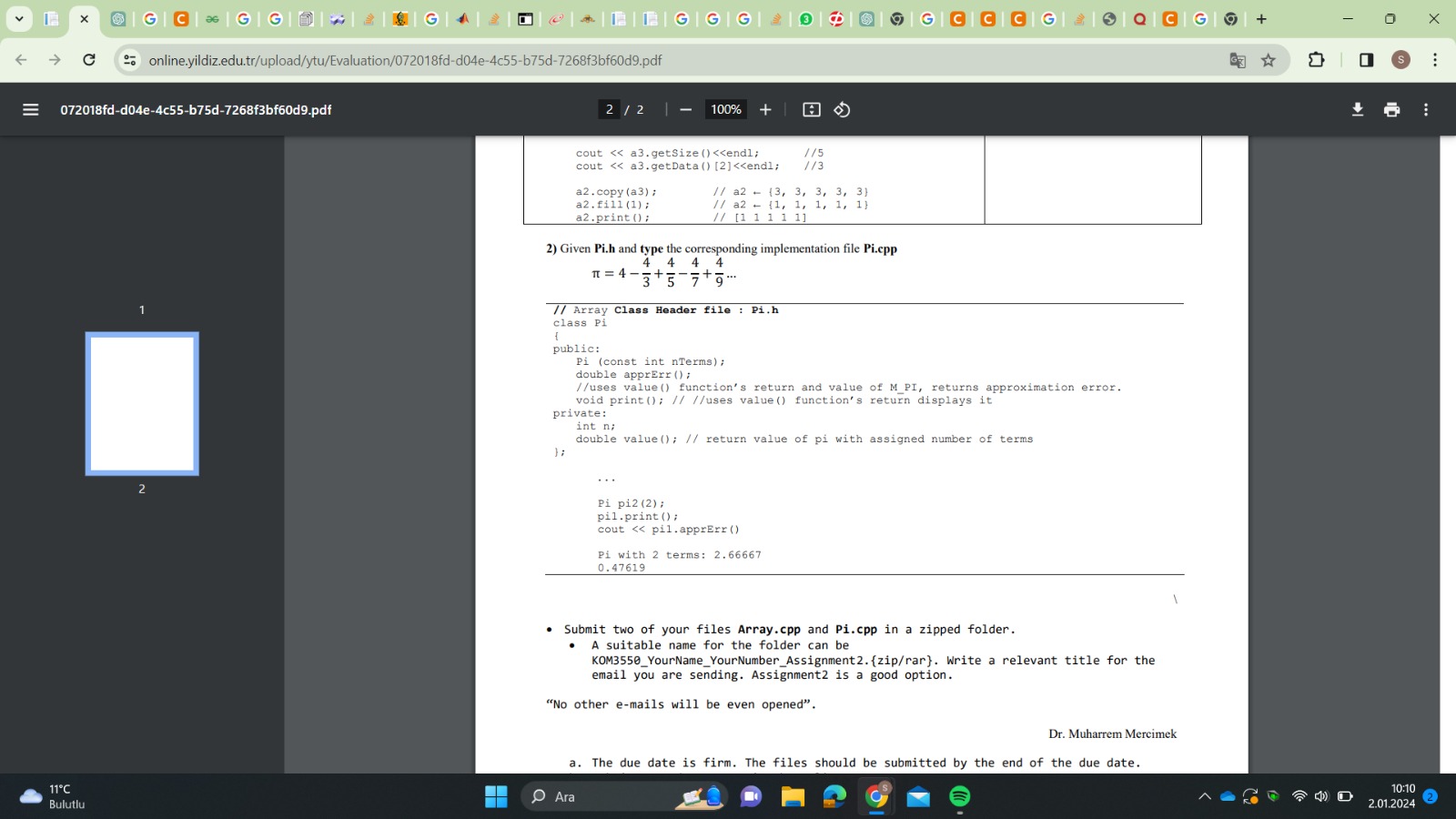This screenshot has height=819, width=1456.
Task: Open the PDF viewer's more options menu
Action: click(x=1425, y=109)
